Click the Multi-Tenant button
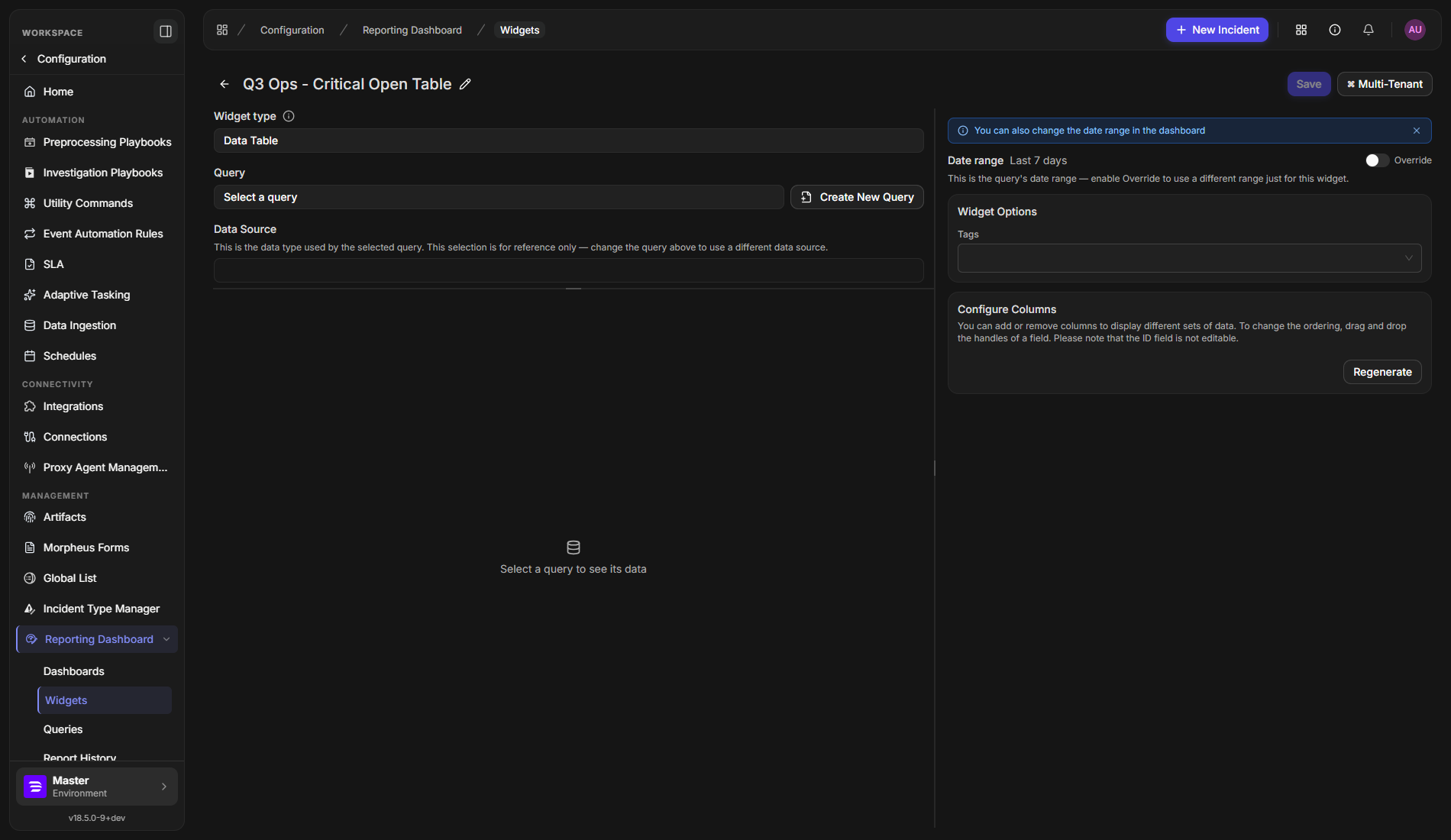Image resolution: width=1451 pixels, height=840 pixels. click(x=1385, y=84)
